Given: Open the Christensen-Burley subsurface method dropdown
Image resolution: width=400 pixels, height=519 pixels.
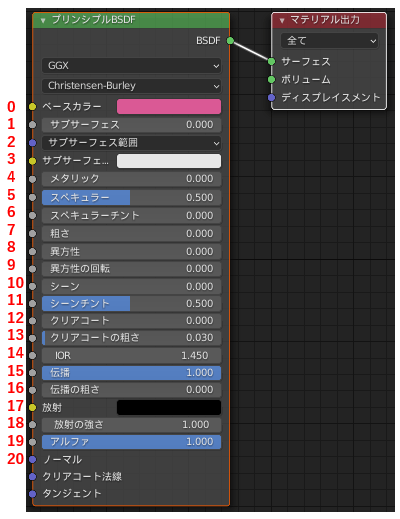Looking at the screenshot, I should (131, 86).
